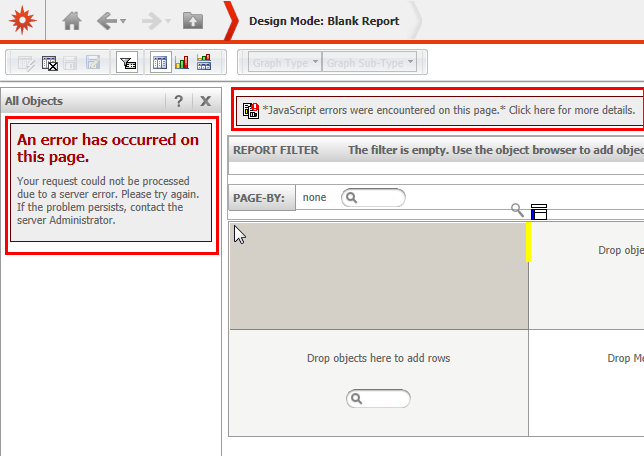This screenshot has height=456, width=644.
Task: Click the Page-by search field
Action: 373,198
